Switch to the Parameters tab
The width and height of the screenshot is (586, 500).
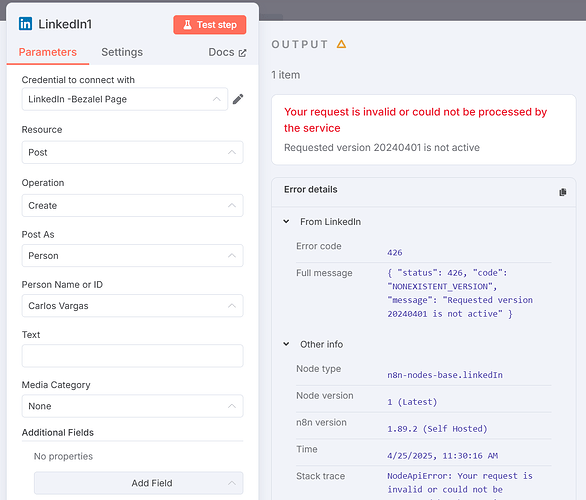click(x=48, y=52)
